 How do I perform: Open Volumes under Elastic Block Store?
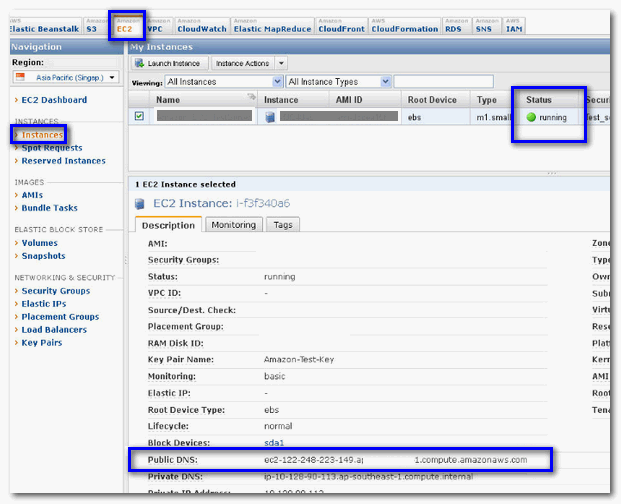coord(40,243)
